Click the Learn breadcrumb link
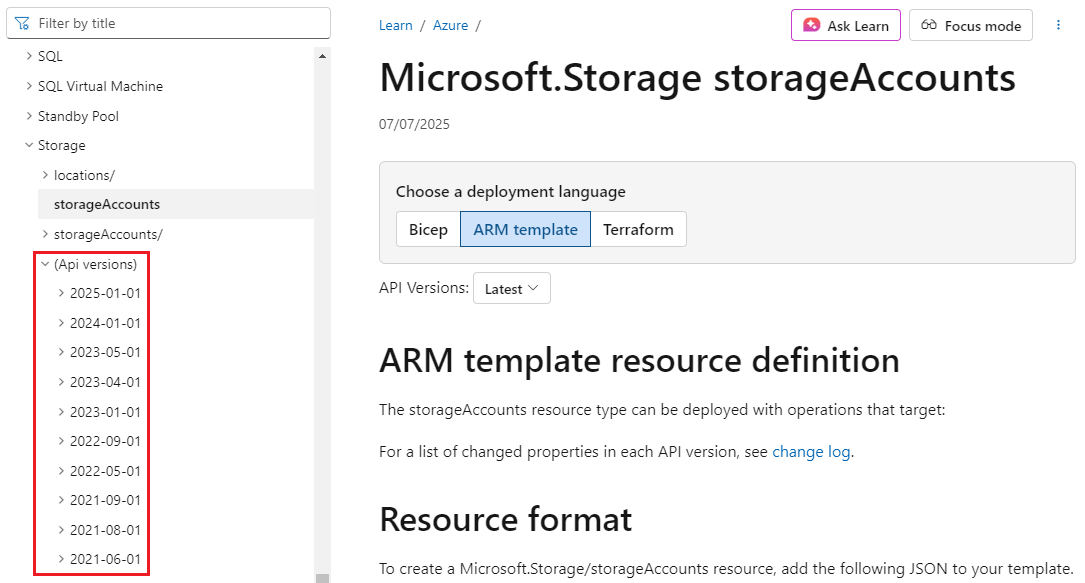Viewport: 1085px width, 583px height. [x=395, y=25]
